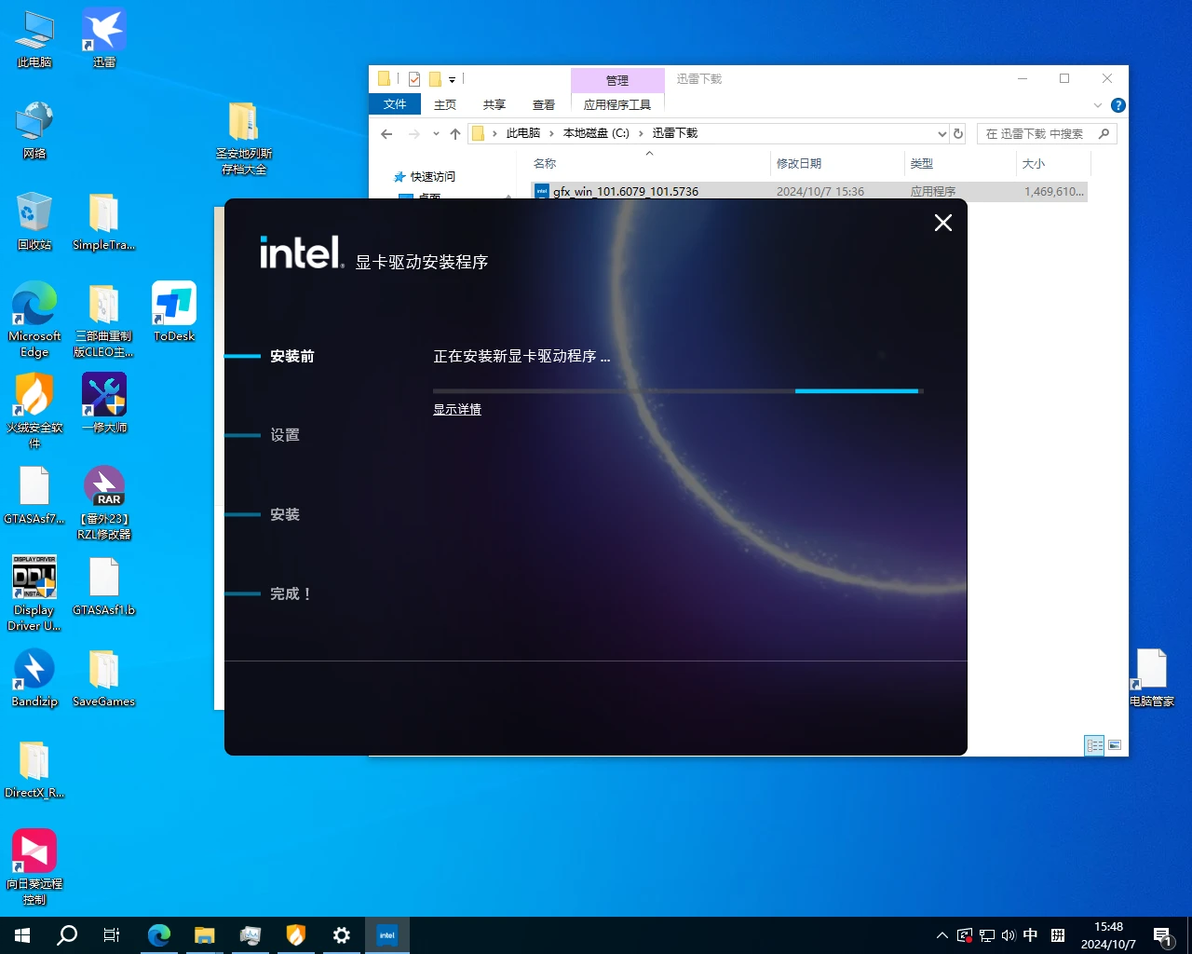1192x954 pixels.
Task: Select the 火绒安全软件 desktop icon
Action: [34, 410]
